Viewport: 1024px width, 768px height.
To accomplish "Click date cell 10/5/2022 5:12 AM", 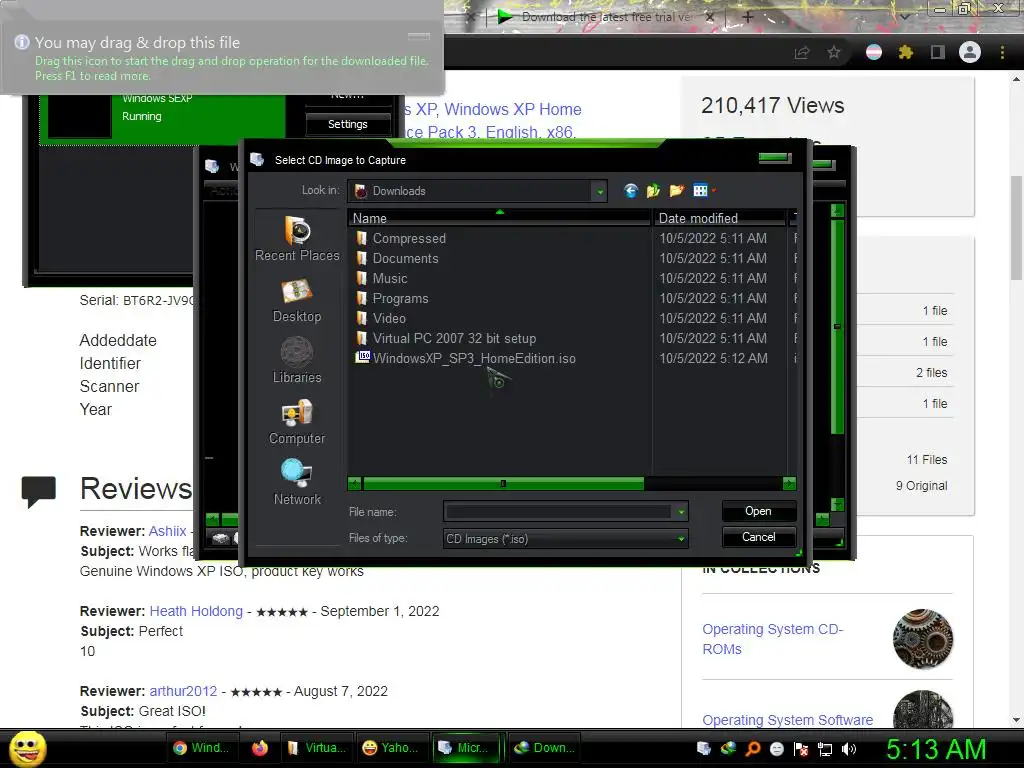I will pyautogui.click(x=713, y=359).
